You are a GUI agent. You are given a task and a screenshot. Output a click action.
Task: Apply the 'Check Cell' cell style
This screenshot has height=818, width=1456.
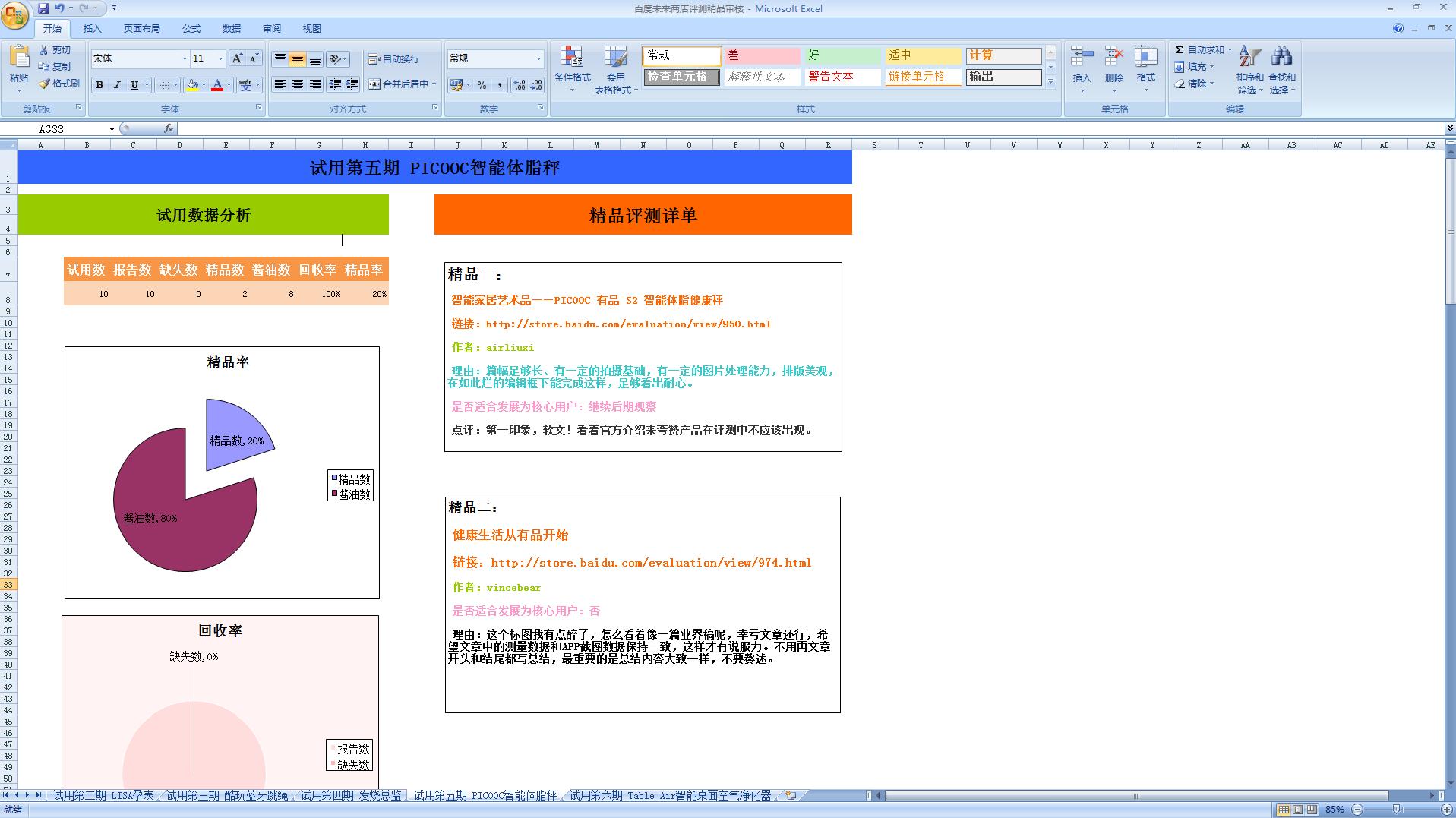681,77
